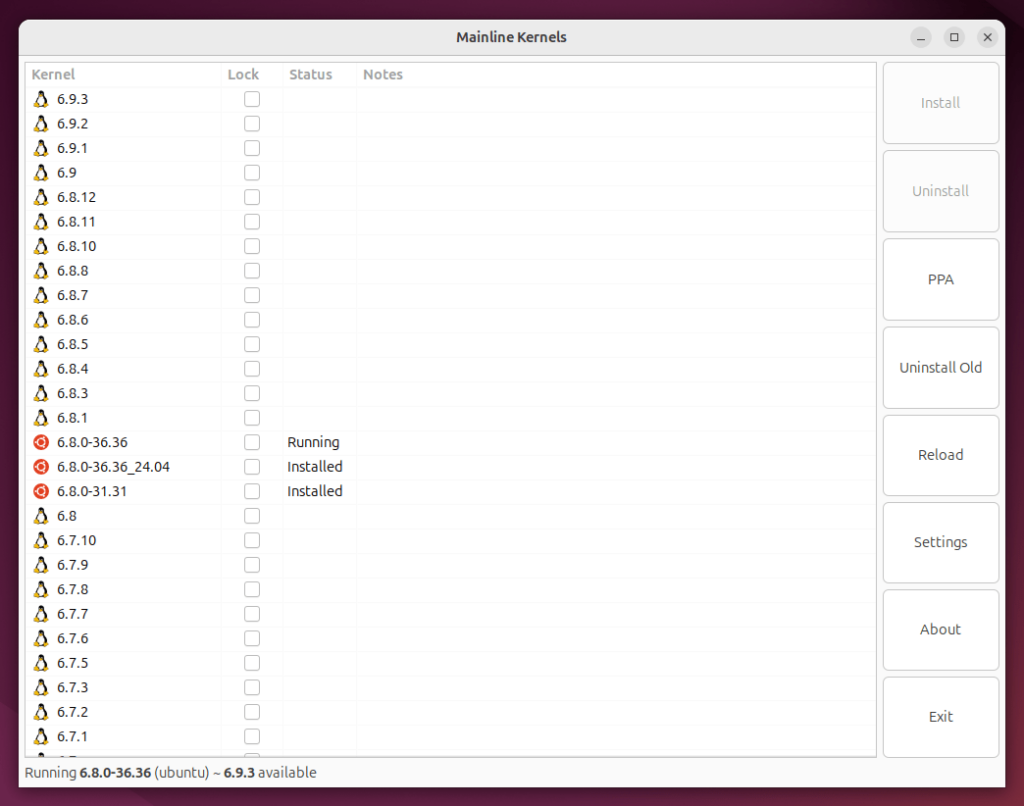Image resolution: width=1024 pixels, height=806 pixels.
Task: Click the penguin icon next to 6.8.6
Action: [x=41, y=319]
